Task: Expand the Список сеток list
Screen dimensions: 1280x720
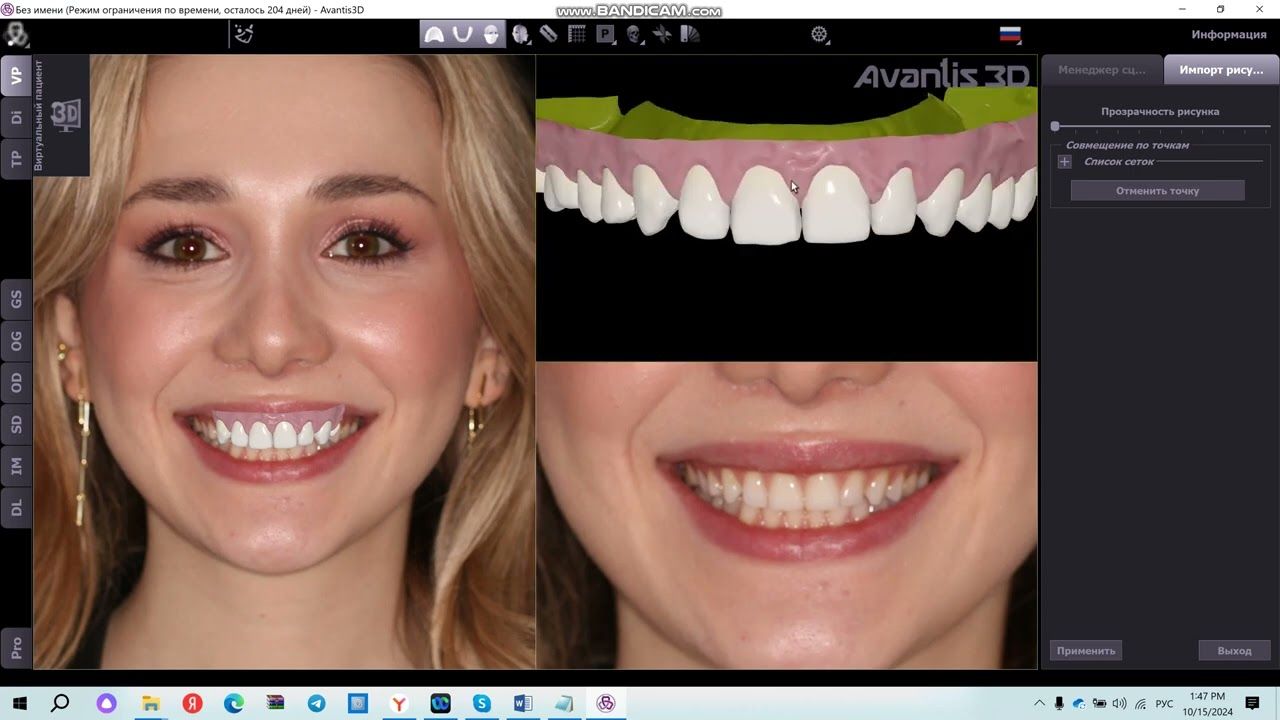Action: pos(1064,162)
